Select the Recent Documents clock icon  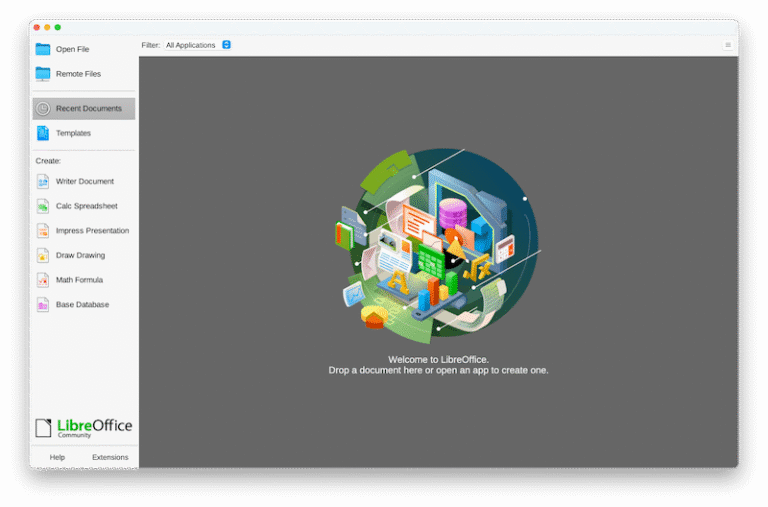pyautogui.click(x=43, y=108)
